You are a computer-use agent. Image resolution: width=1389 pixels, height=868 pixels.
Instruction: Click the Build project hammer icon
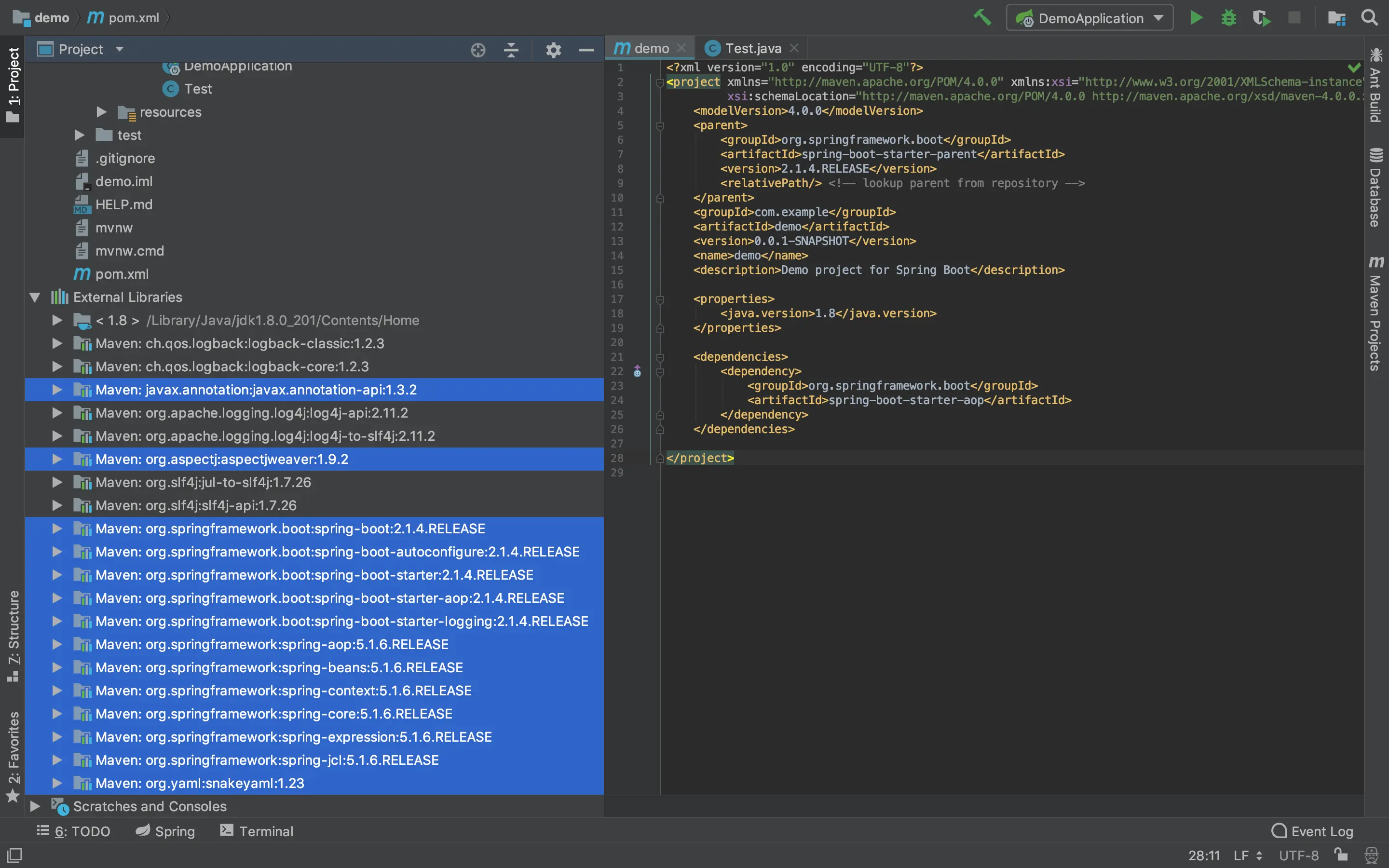click(982, 18)
